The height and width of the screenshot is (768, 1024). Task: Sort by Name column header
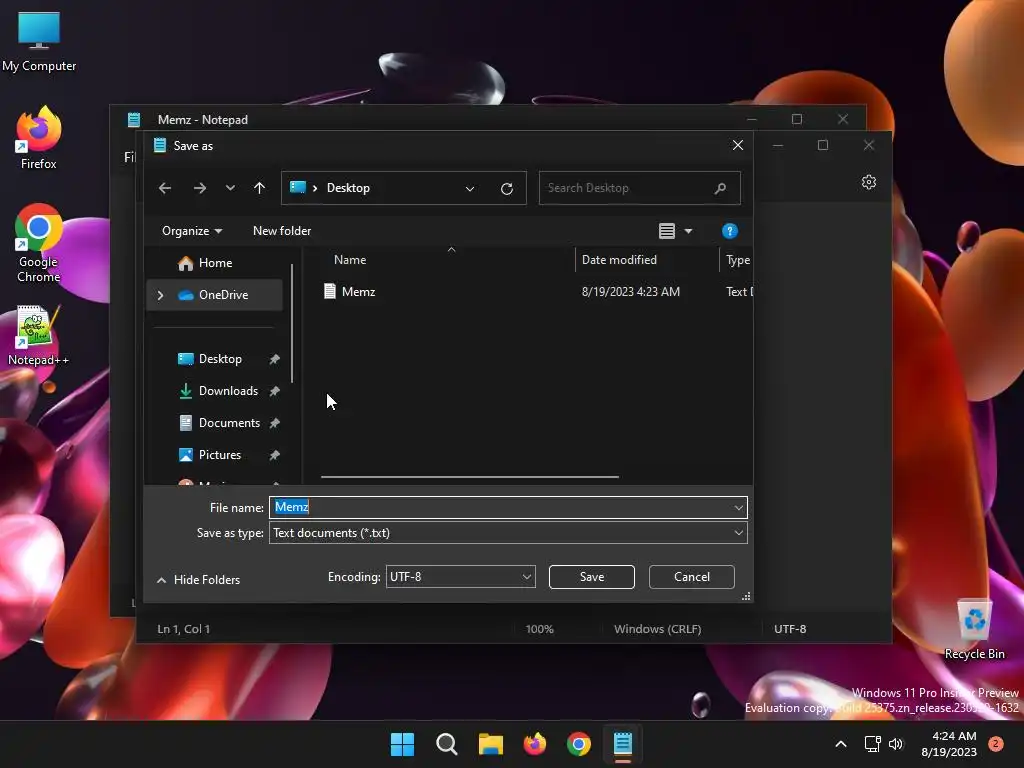click(x=350, y=260)
